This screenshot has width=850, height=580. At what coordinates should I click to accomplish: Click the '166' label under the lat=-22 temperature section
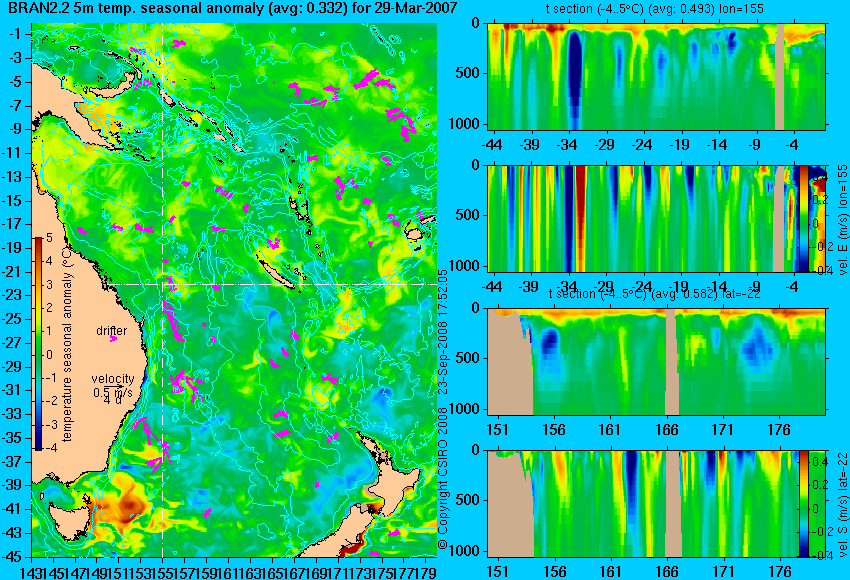tap(667, 430)
